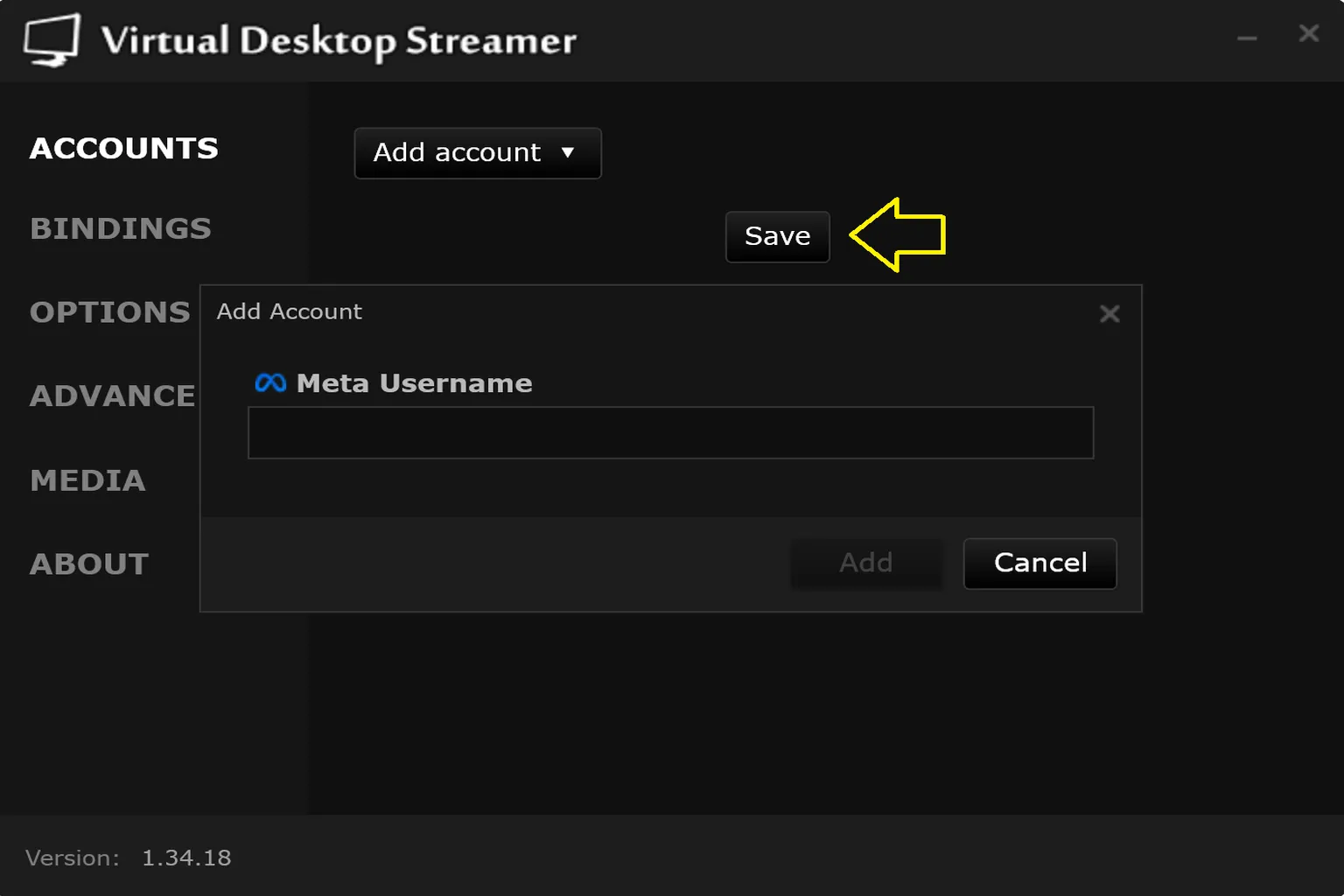The image size is (1344, 896).
Task: Open the BINDINGS tab
Action: coord(121,229)
